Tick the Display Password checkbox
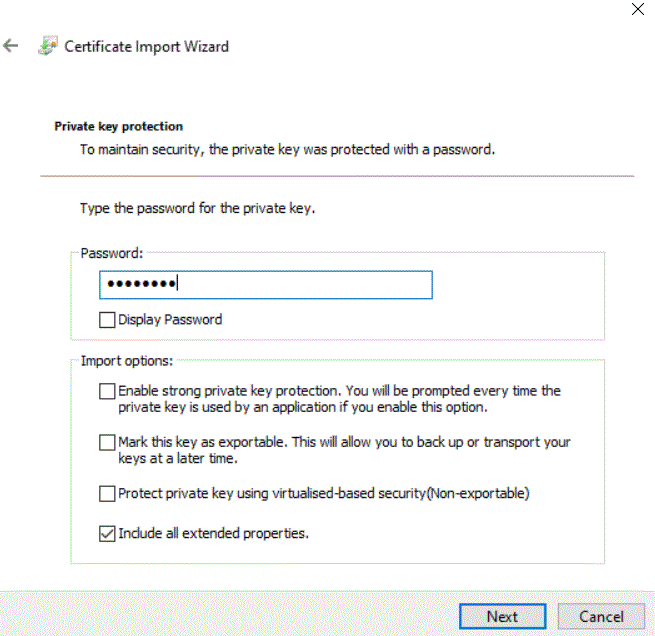Viewport: 655px width, 636px height. coord(107,320)
